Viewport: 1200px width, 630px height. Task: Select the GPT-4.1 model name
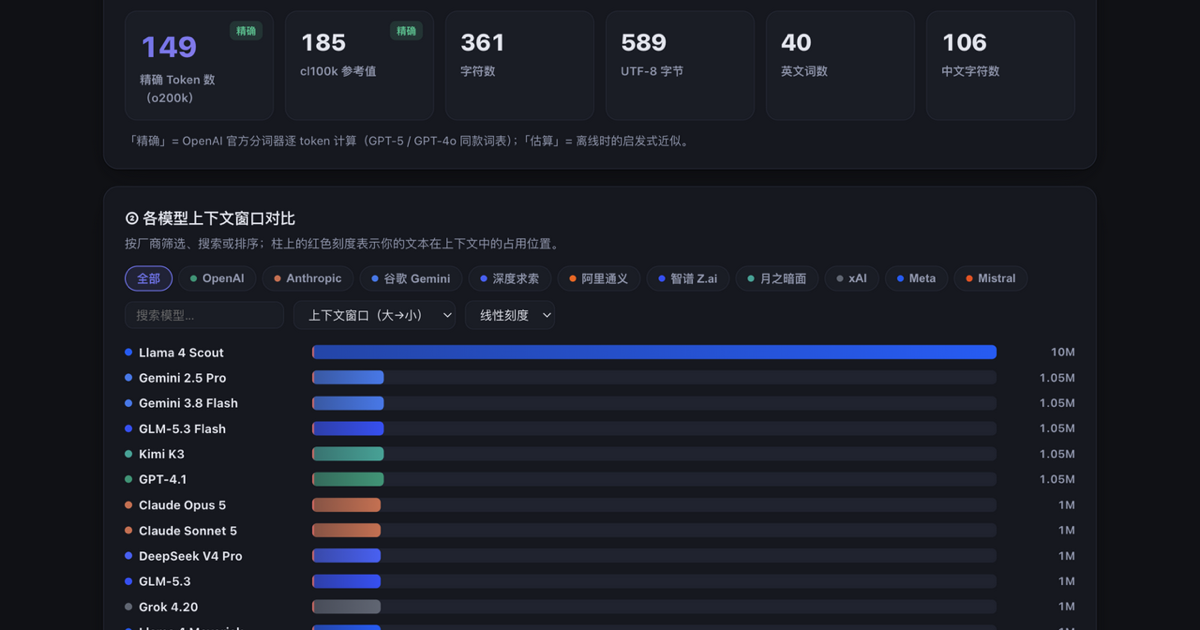[x=163, y=480]
